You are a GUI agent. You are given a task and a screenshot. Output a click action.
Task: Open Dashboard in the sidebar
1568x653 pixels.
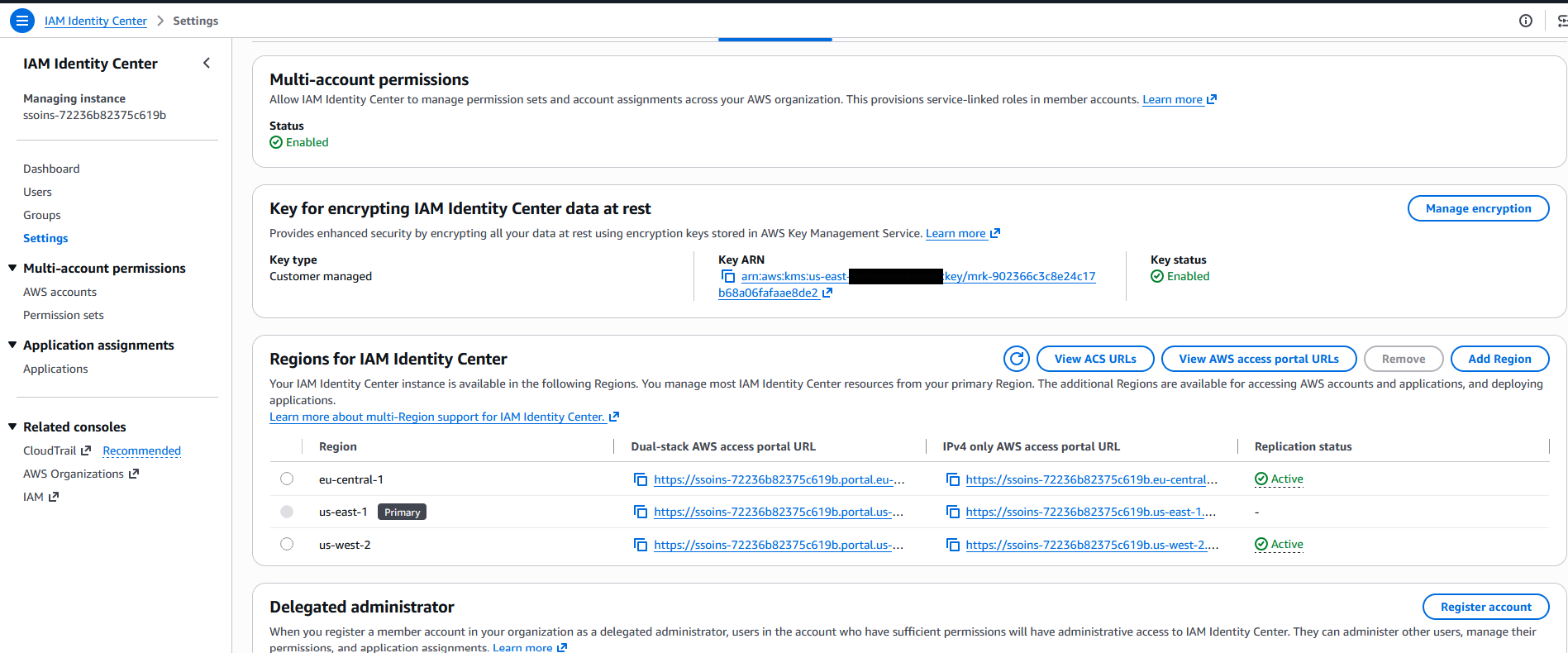click(x=51, y=169)
